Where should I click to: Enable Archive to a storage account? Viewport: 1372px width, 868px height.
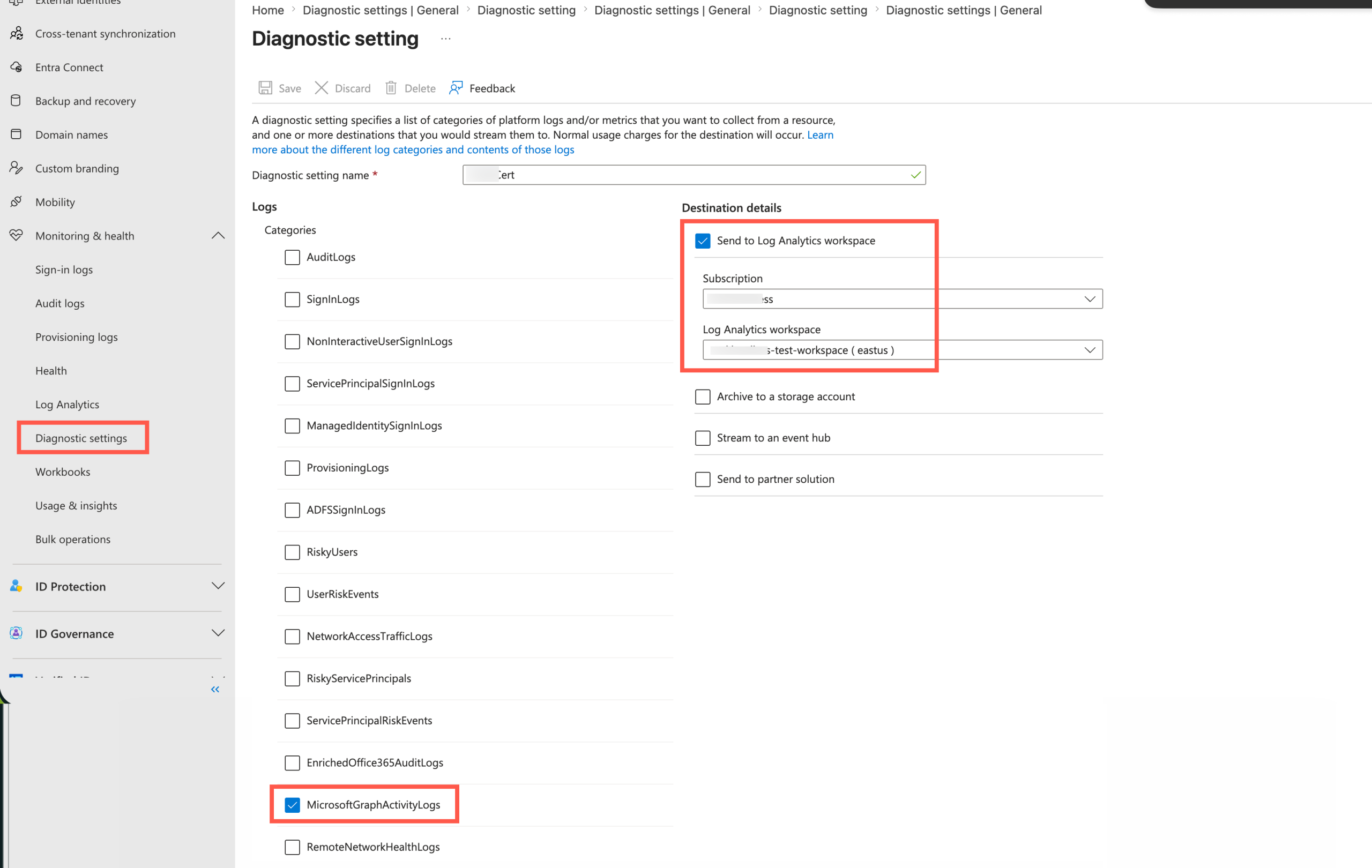click(703, 396)
